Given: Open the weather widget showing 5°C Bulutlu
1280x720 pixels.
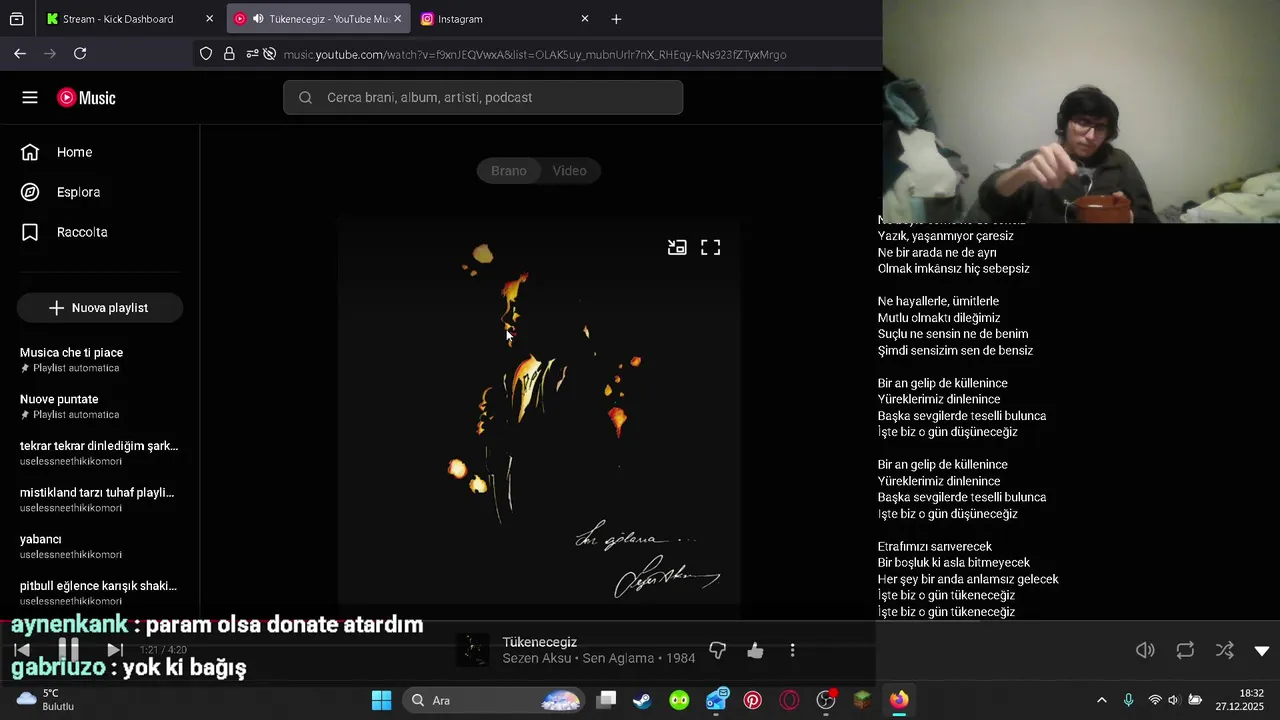Looking at the screenshot, I should (x=45, y=700).
